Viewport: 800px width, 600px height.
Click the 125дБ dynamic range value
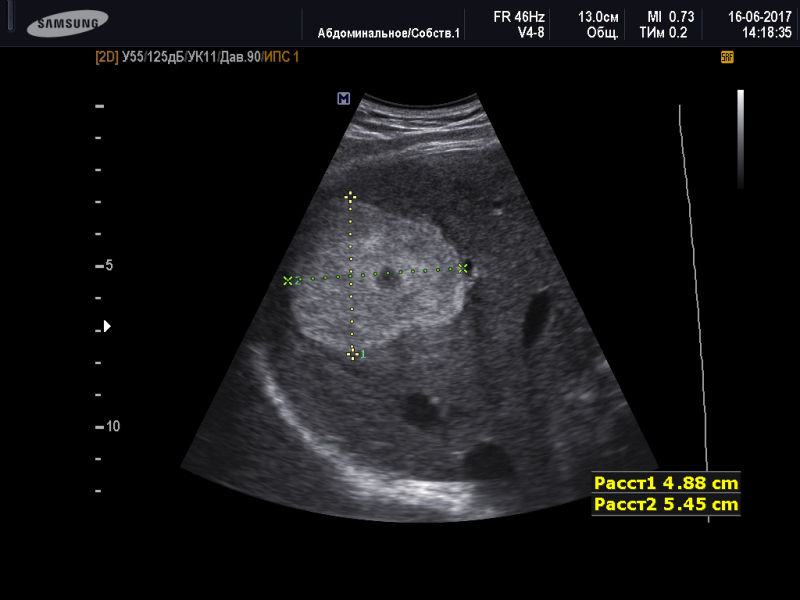pos(165,57)
